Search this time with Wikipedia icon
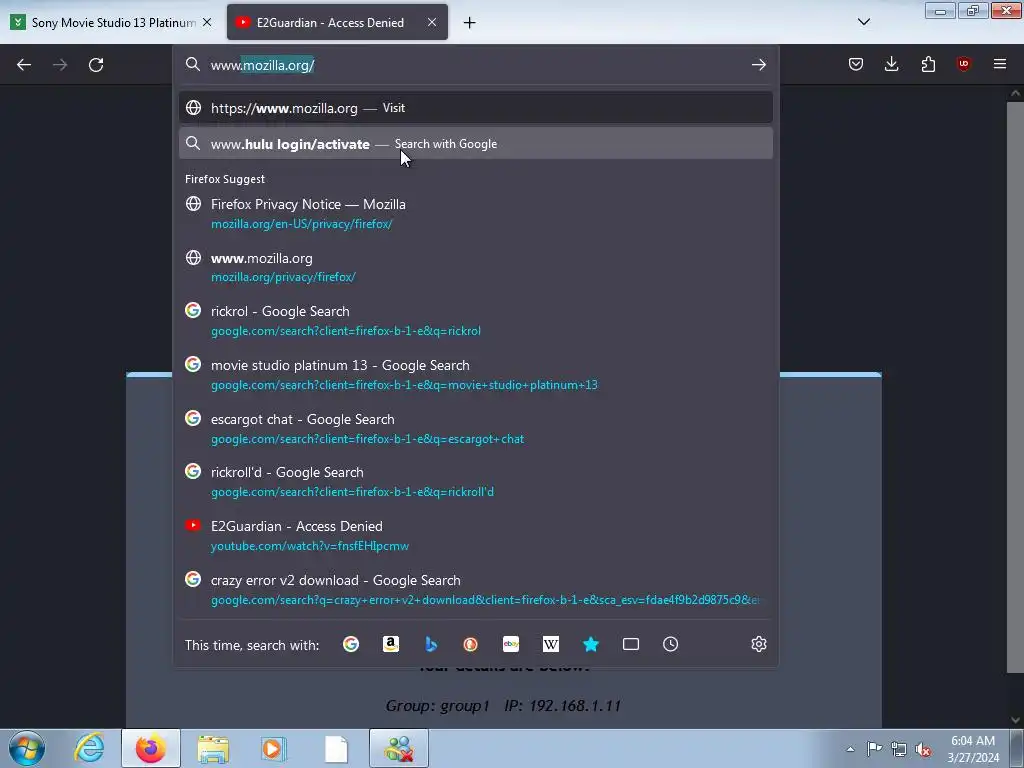The image size is (1024, 768). [x=551, y=645]
